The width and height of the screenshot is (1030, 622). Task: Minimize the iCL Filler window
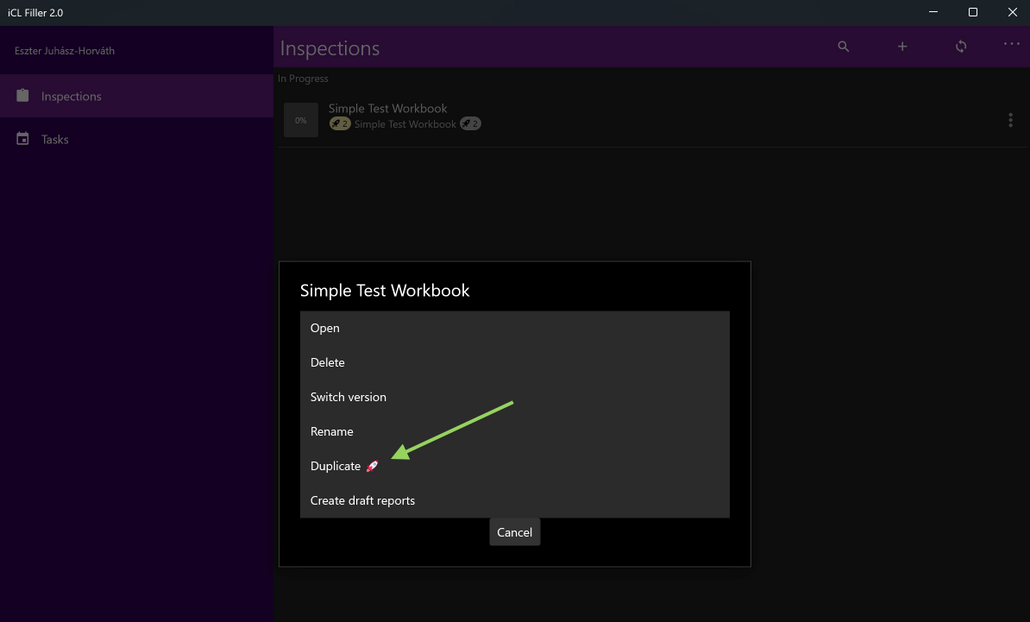(933, 12)
